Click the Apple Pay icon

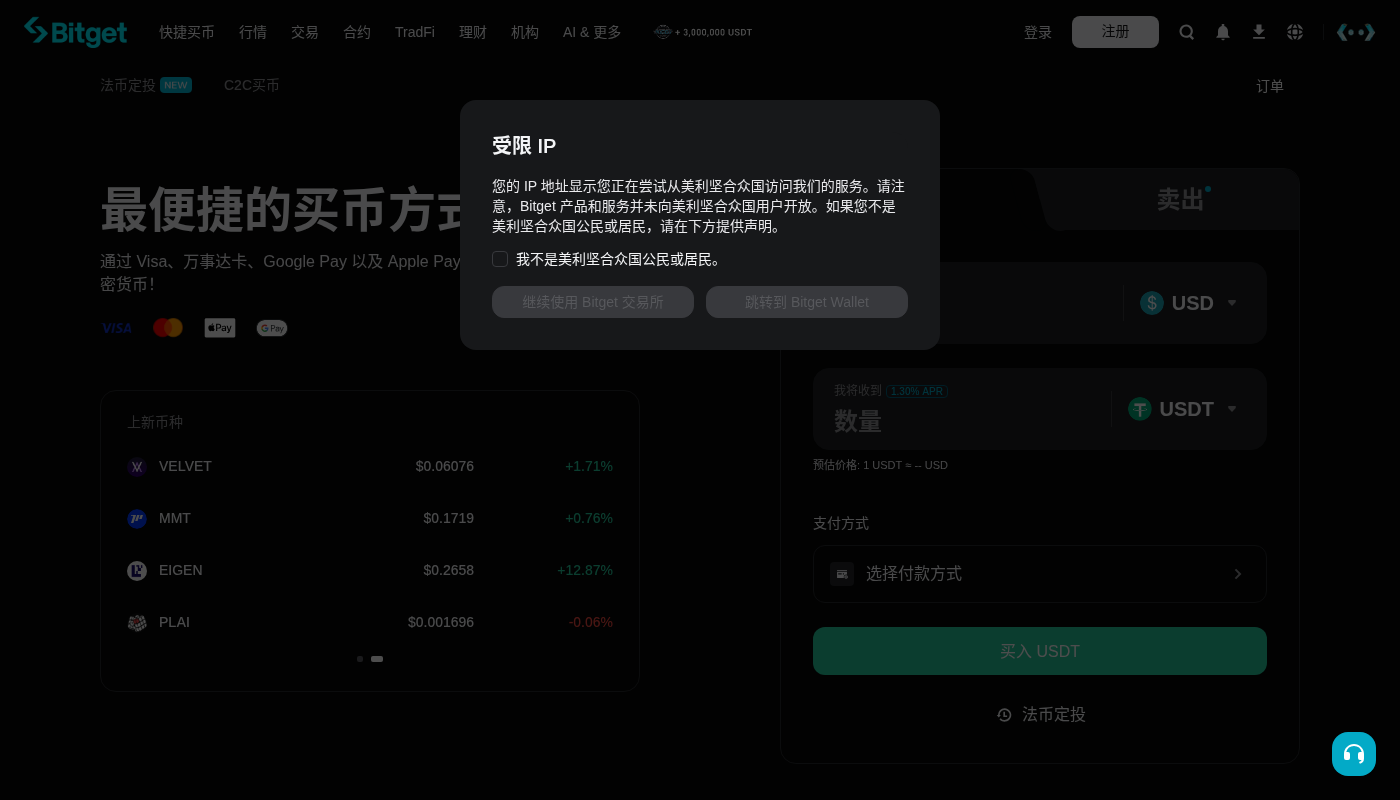(220, 328)
